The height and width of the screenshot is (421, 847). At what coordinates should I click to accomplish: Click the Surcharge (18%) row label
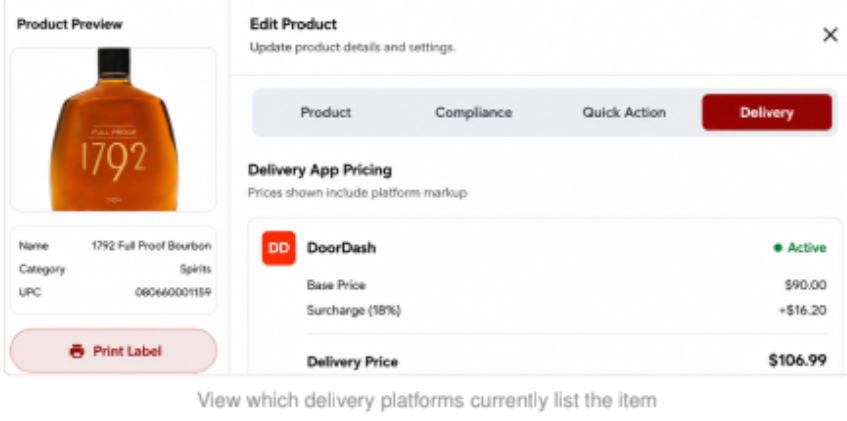point(354,311)
